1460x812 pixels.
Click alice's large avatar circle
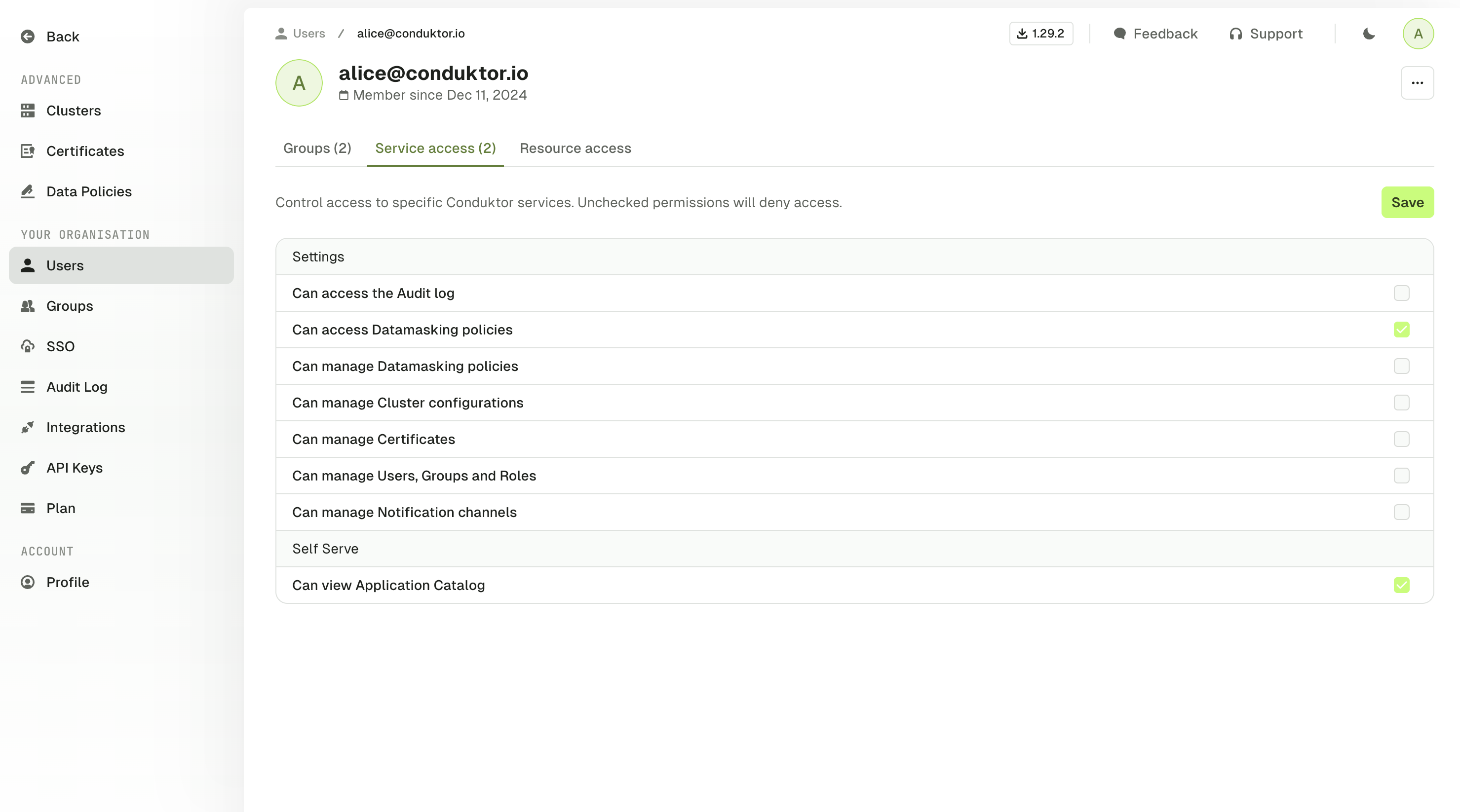[x=299, y=83]
